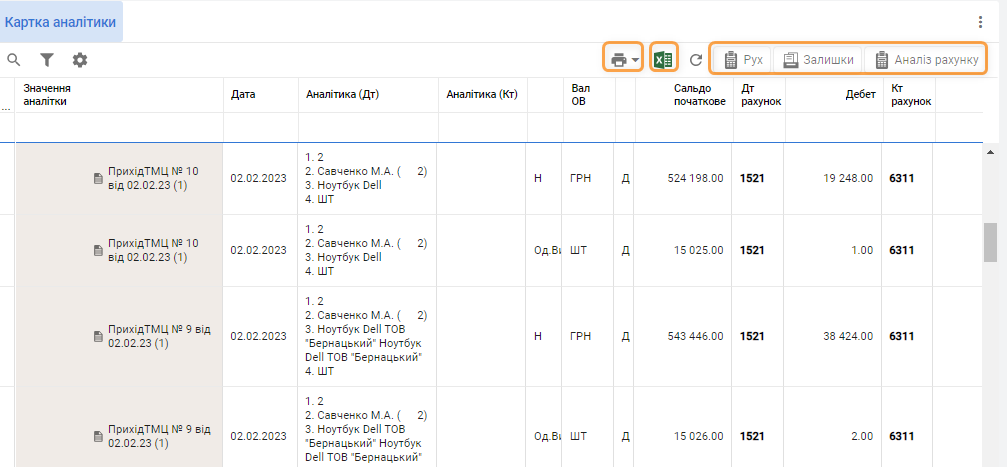
Task: Open the three-dot more options menu
Action: click(980, 22)
